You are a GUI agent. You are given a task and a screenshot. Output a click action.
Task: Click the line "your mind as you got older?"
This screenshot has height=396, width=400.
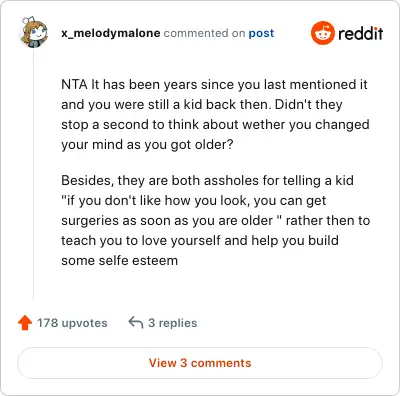[147, 145]
